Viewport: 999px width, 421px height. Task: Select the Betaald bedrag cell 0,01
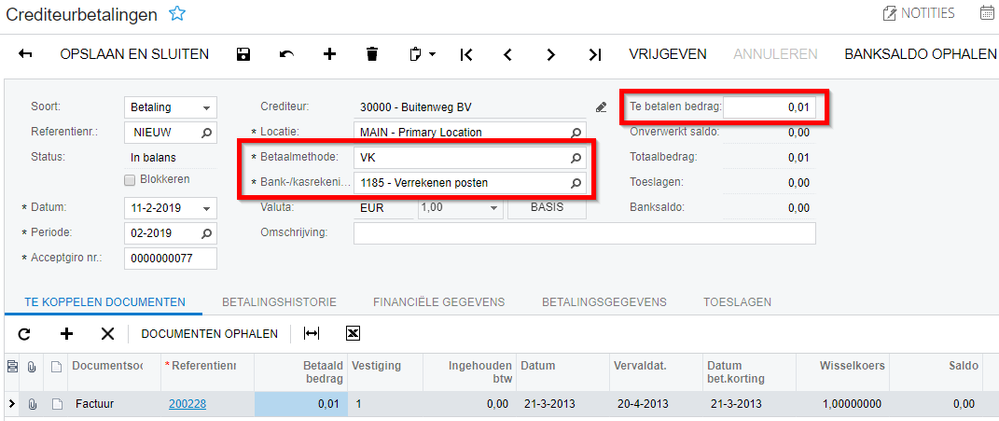point(301,404)
